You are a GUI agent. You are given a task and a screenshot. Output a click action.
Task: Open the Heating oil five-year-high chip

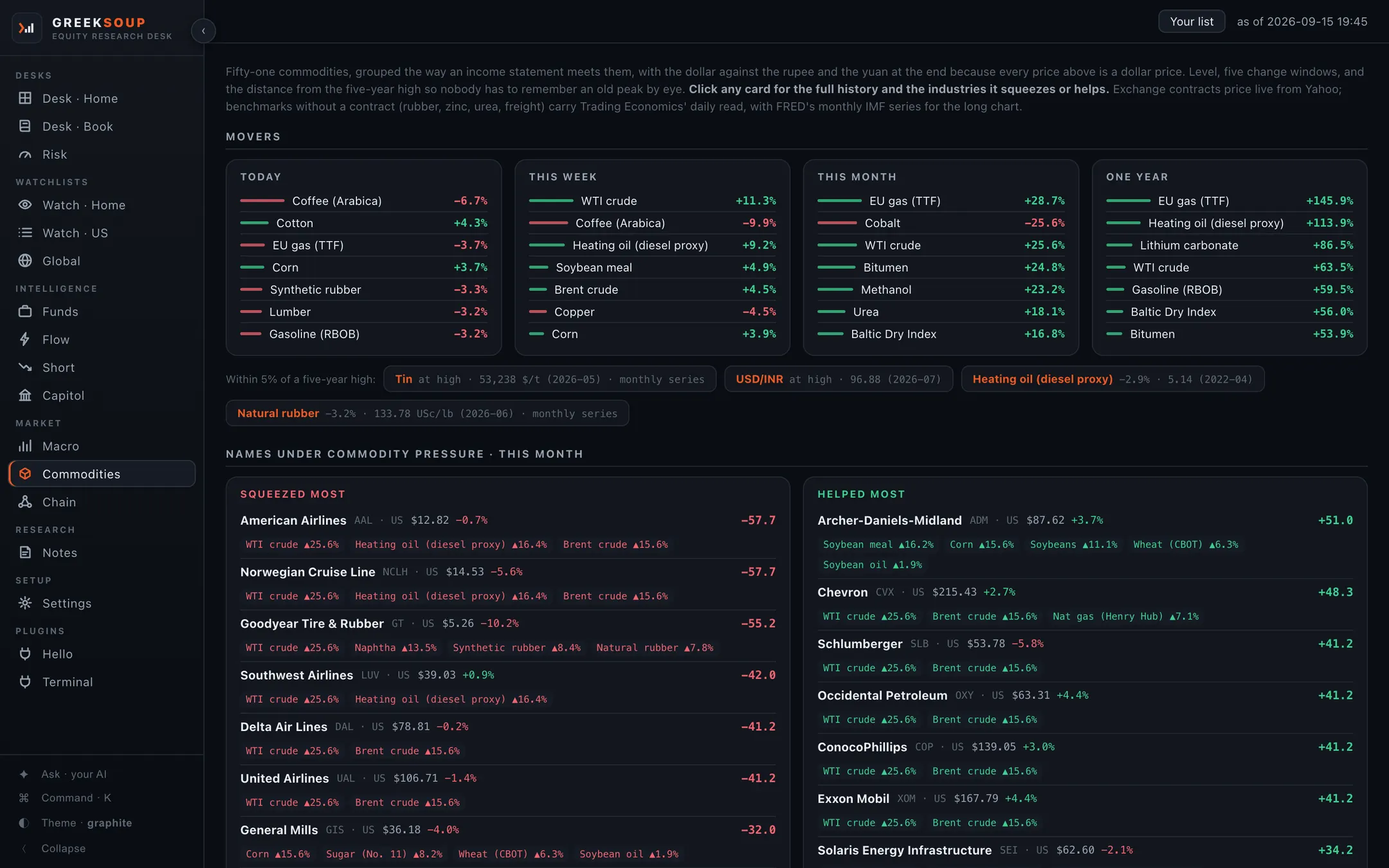[x=1112, y=379]
